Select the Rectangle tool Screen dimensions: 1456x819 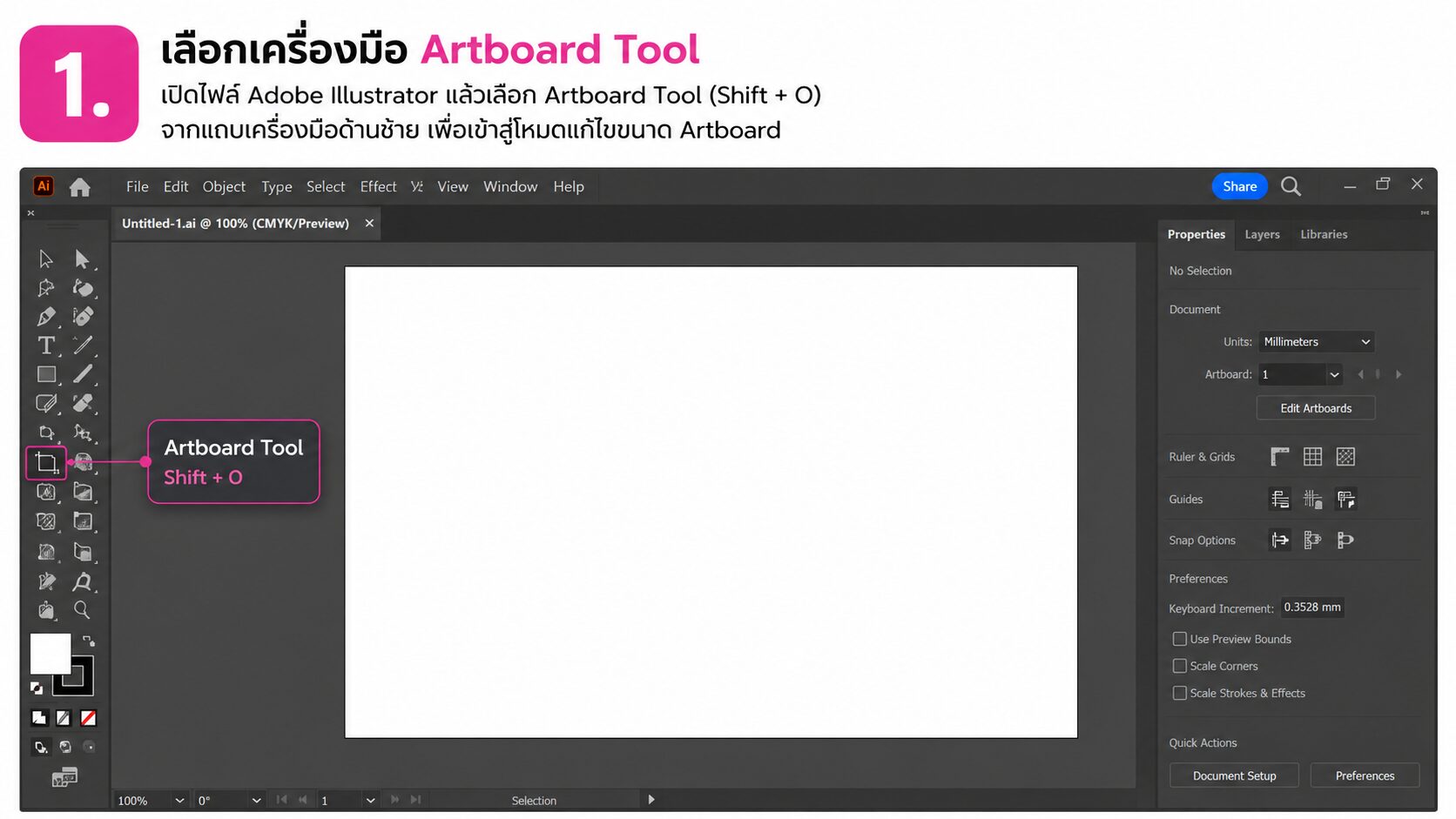point(46,374)
